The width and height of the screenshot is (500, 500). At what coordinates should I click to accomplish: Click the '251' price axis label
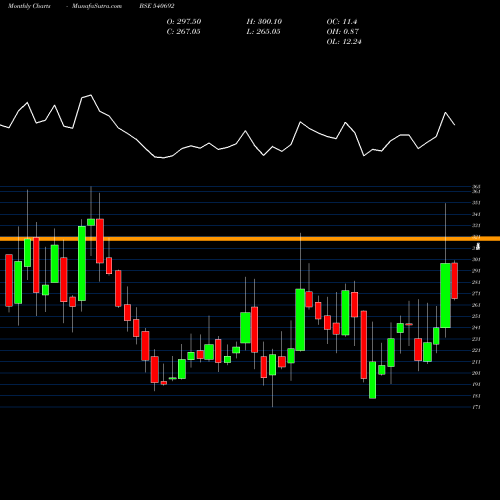click(x=476, y=316)
